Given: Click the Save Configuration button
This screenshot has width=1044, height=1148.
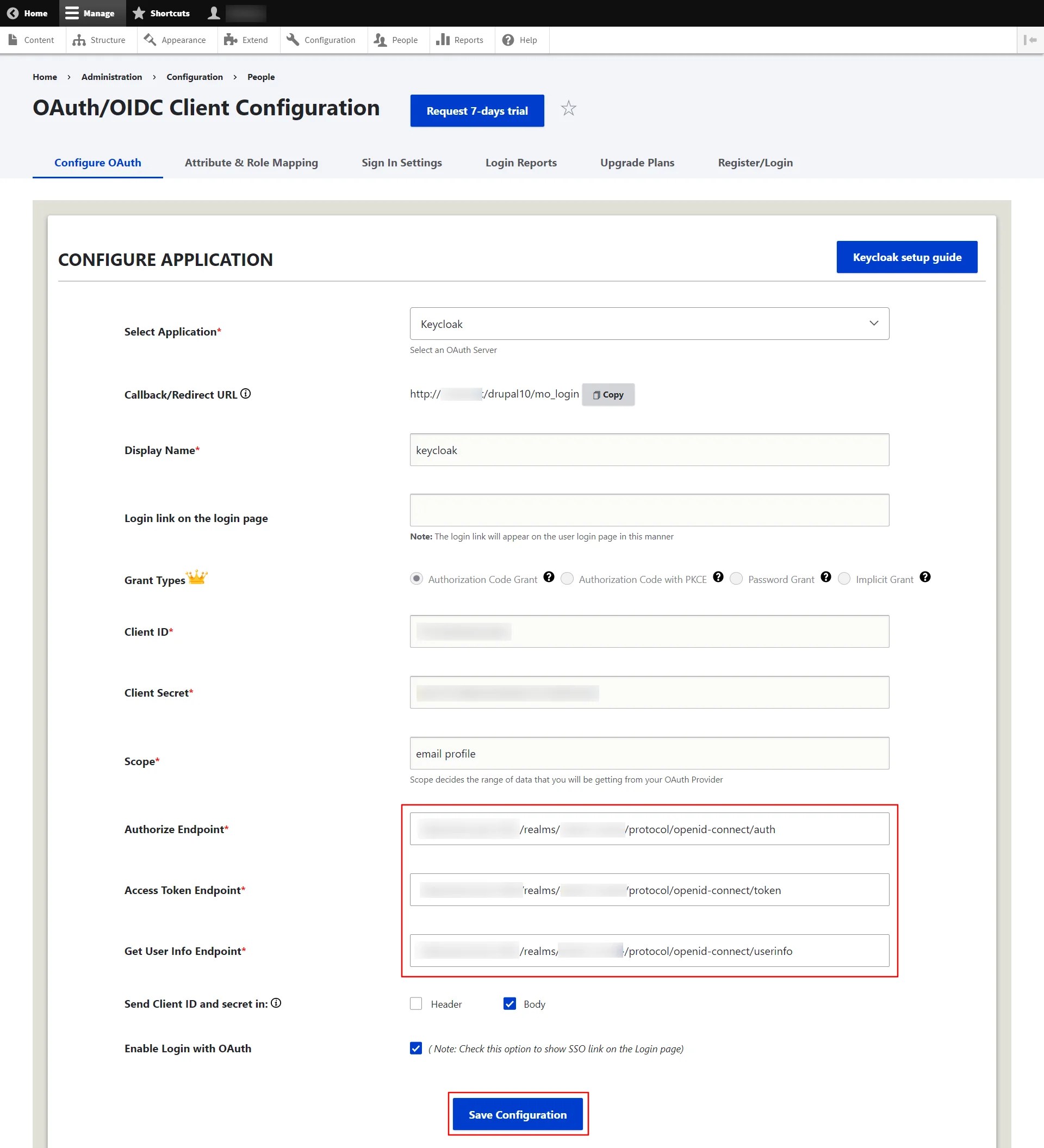Looking at the screenshot, I should pos(518,1114).
